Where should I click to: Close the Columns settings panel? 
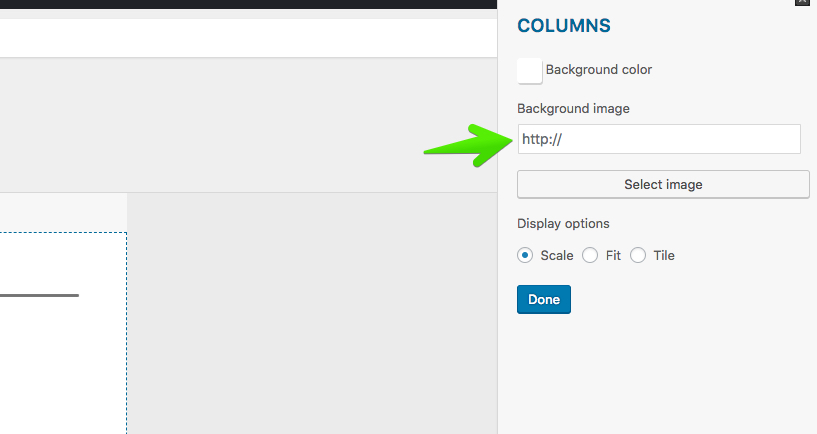(x=801, y=3)
